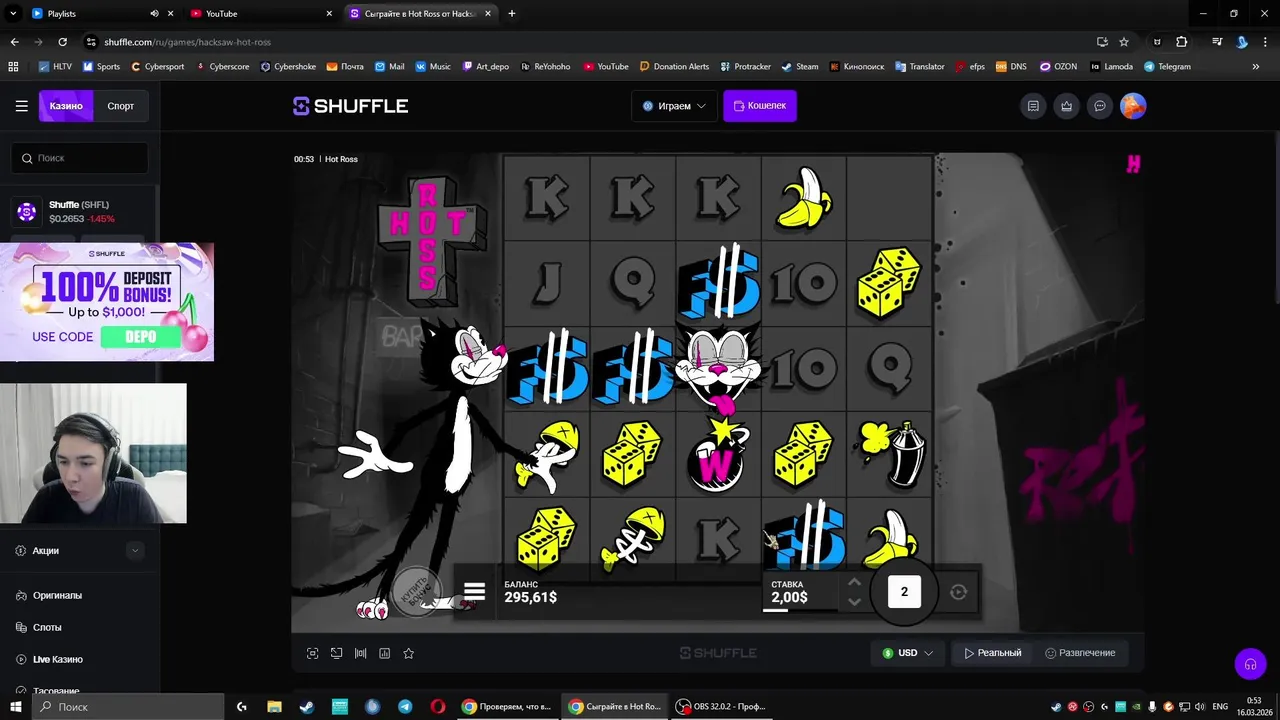This screenshot has height=720, width=1280.
Task: Show more bookmarks with double chevron
Action: [1256, 66]
